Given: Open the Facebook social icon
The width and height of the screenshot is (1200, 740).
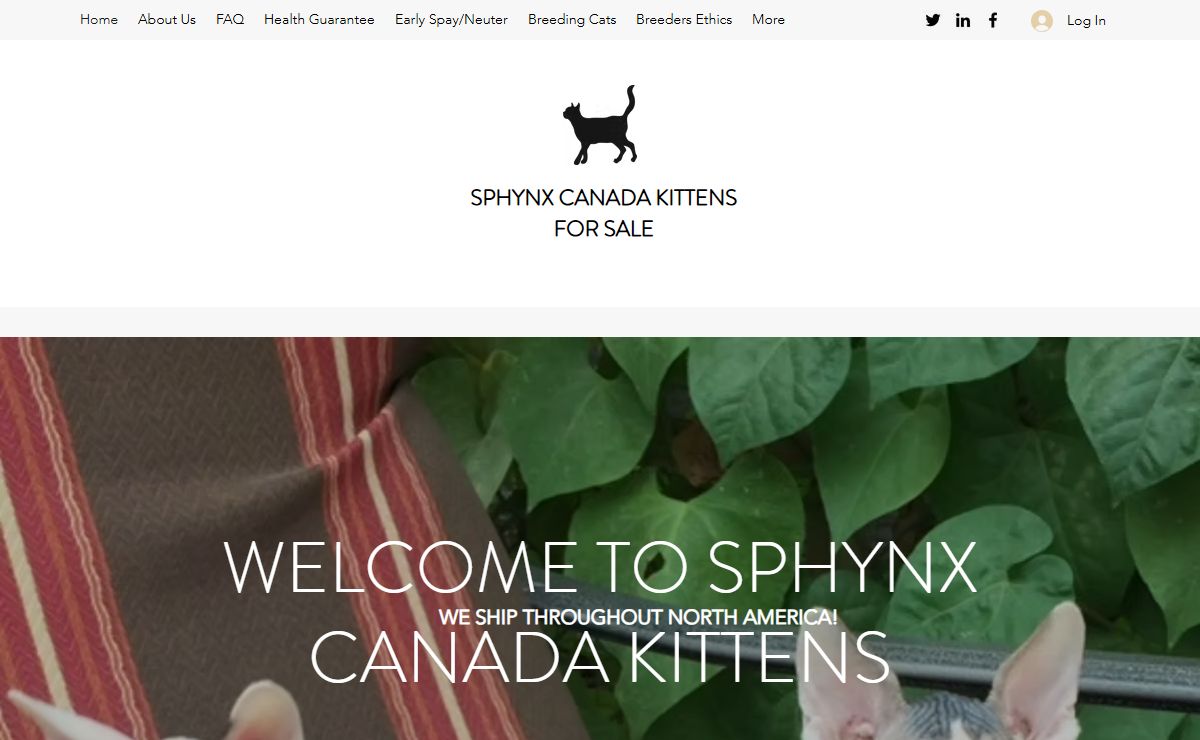Looking at the screenshot, I should click(x=993, y=20).
